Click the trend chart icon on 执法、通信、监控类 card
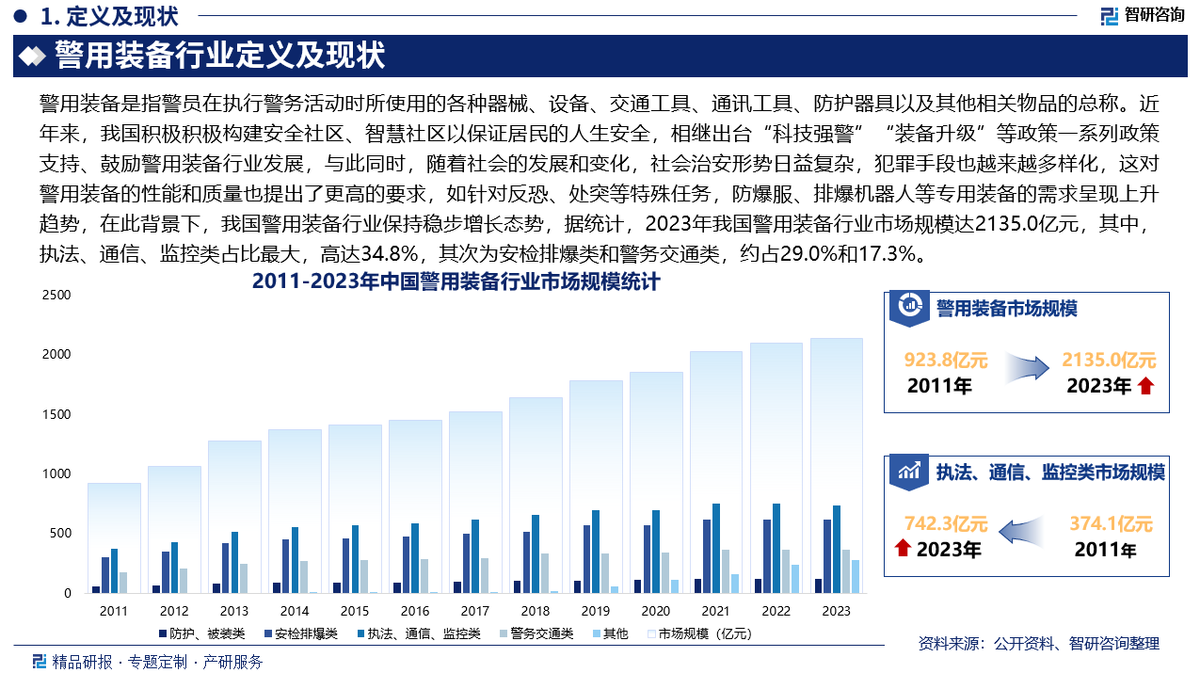The height and width of the screenshot is (674, 1200). point(911,469)
